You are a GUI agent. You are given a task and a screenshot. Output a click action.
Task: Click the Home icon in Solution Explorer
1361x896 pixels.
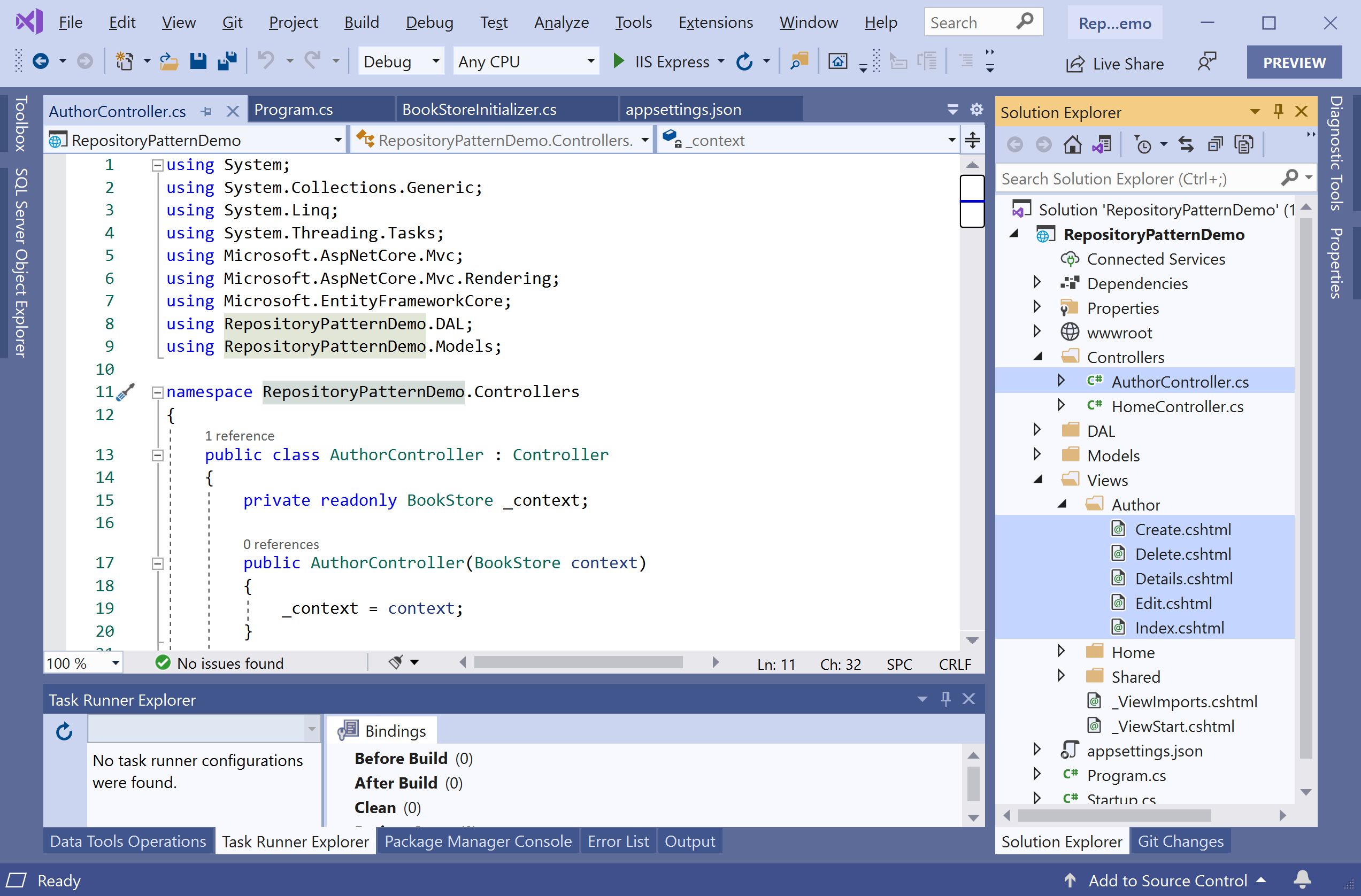tap(1072, 145)
